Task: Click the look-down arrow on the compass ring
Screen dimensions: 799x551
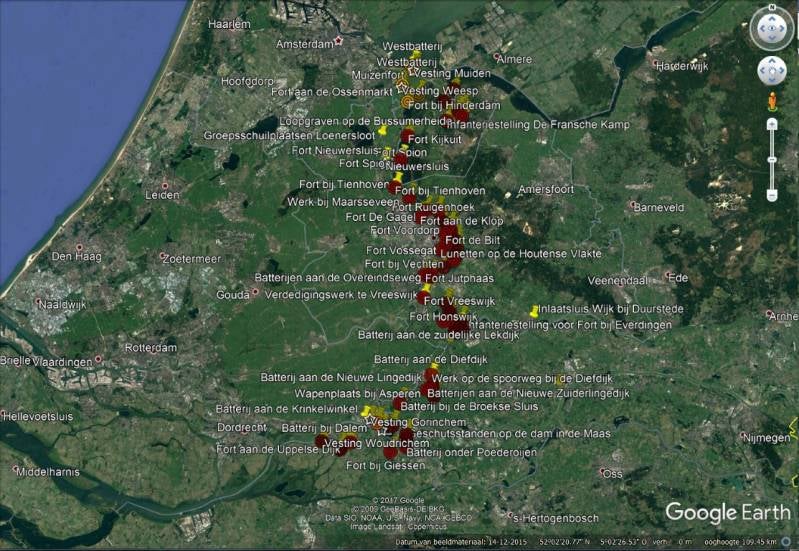Action: point(772,38)
